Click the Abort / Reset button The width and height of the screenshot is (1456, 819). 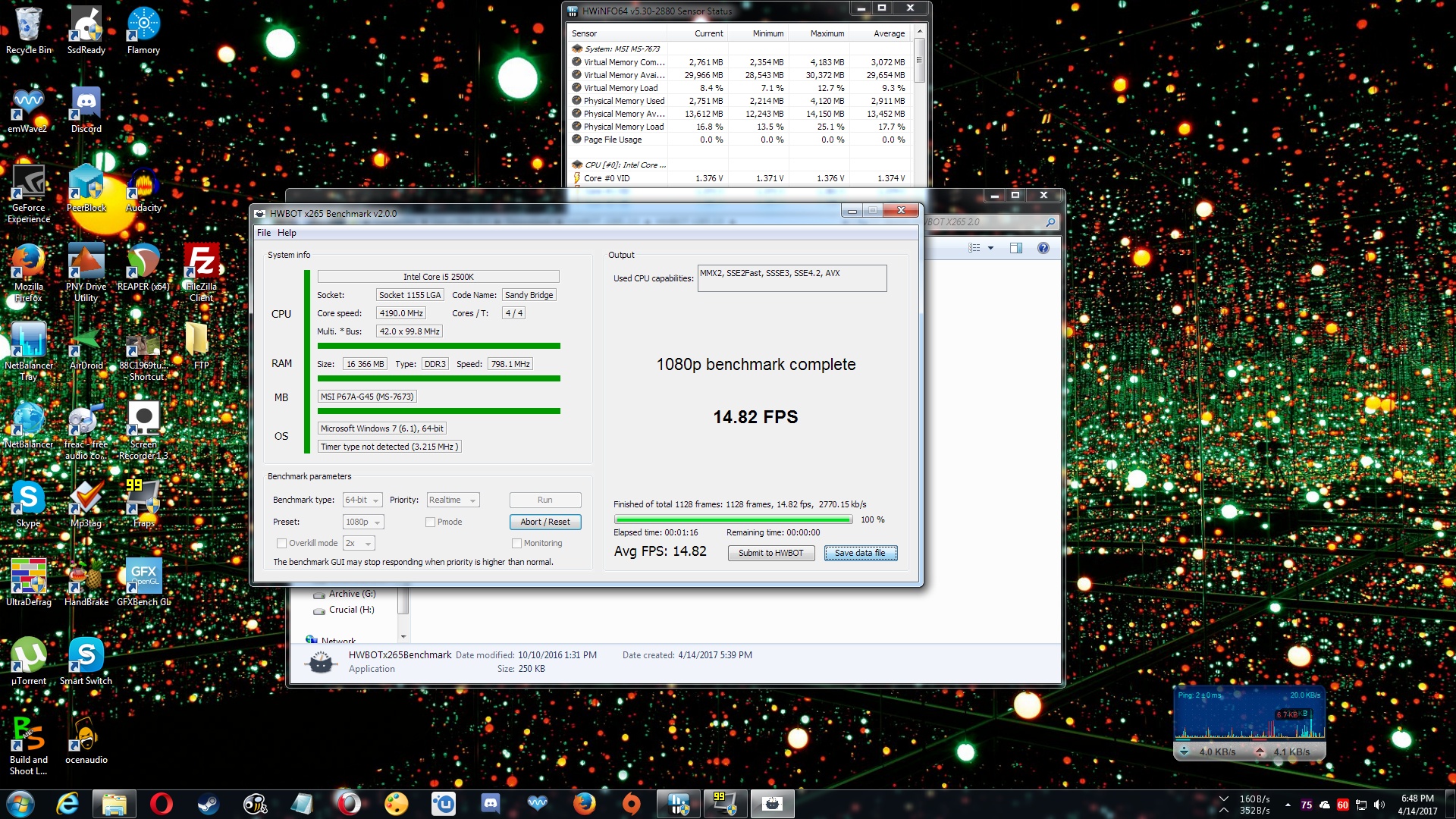545,522
